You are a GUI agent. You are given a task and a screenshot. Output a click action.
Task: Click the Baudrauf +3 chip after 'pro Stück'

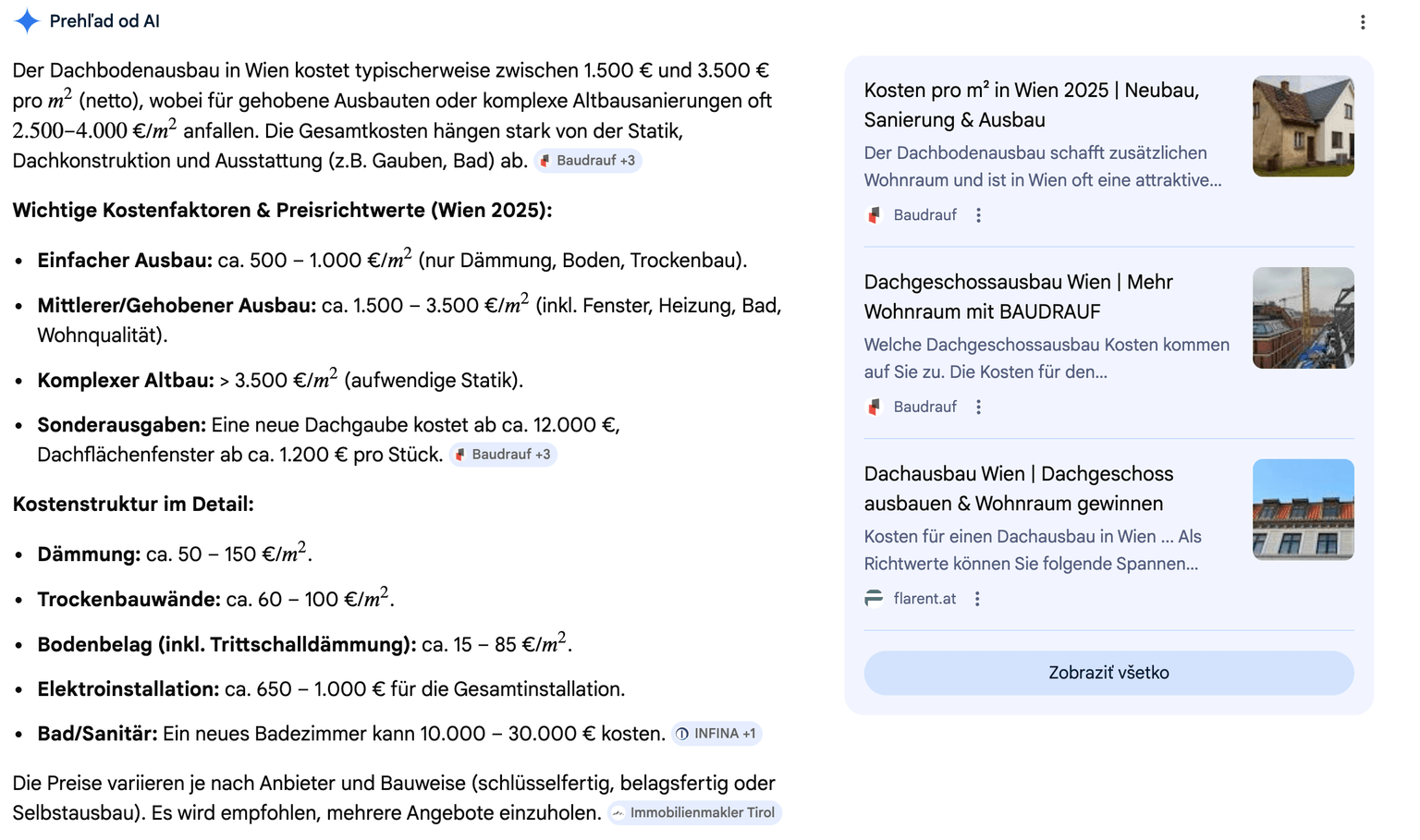coord(503,455)
